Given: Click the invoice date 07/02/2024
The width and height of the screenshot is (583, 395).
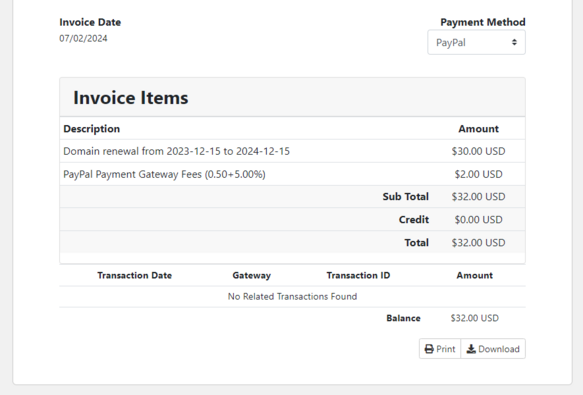Looking at the screenshot, I should coord(83,38).
